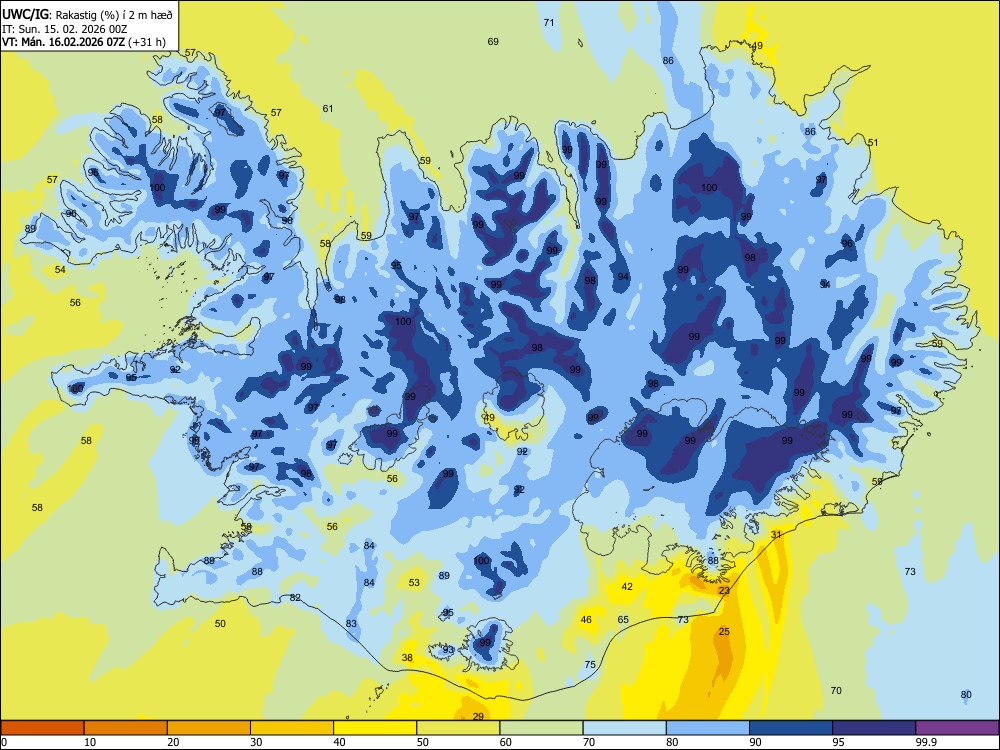Pick the 80–90% light blue legend swatch

click(x=708, y=728)
